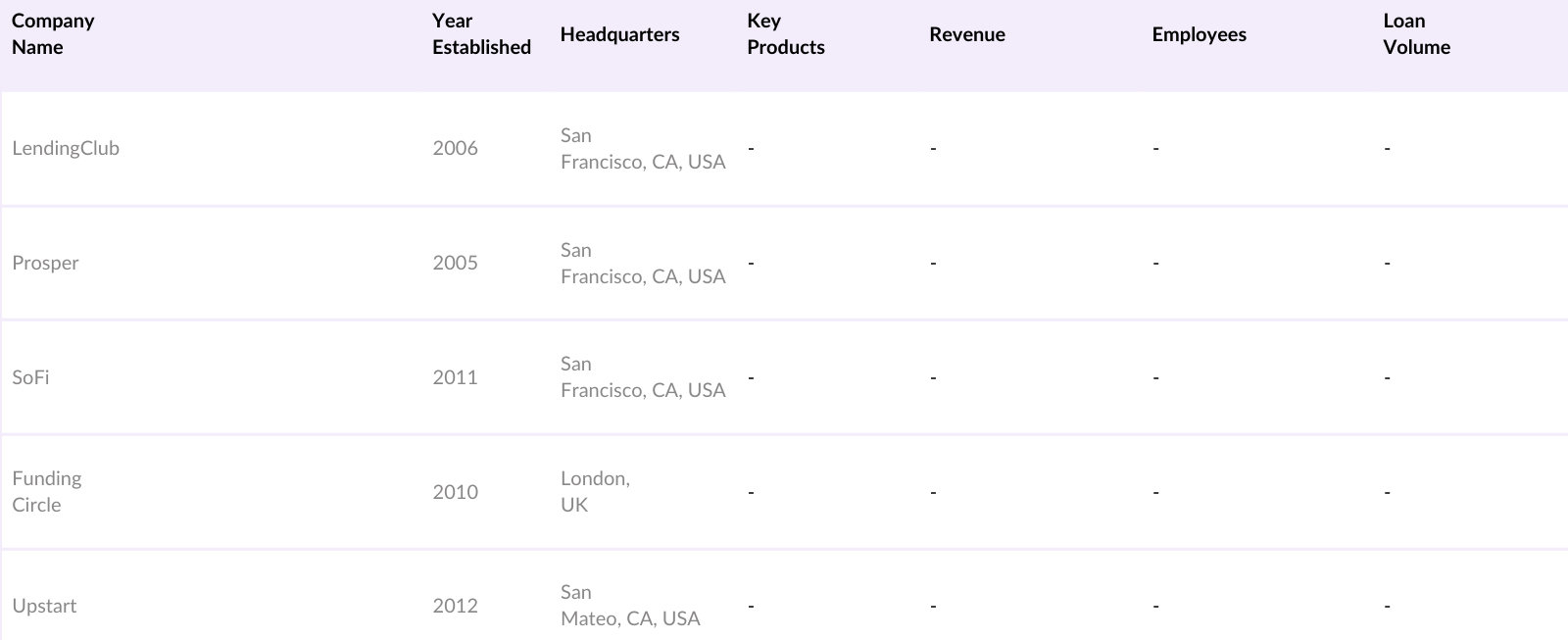The width and height of the screenshot is (1568, 640).
Task: Click the London, UK headquarters cell
Action: [595, 491]
